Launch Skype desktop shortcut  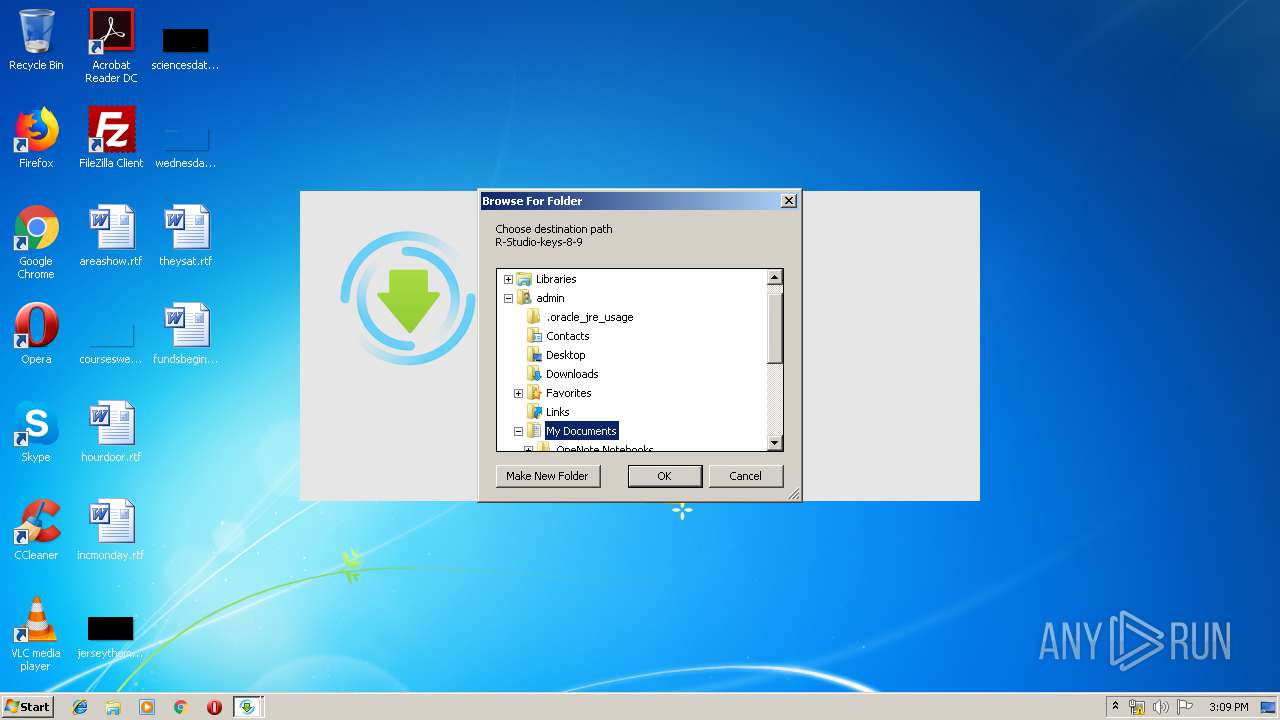tap(36, 432)
